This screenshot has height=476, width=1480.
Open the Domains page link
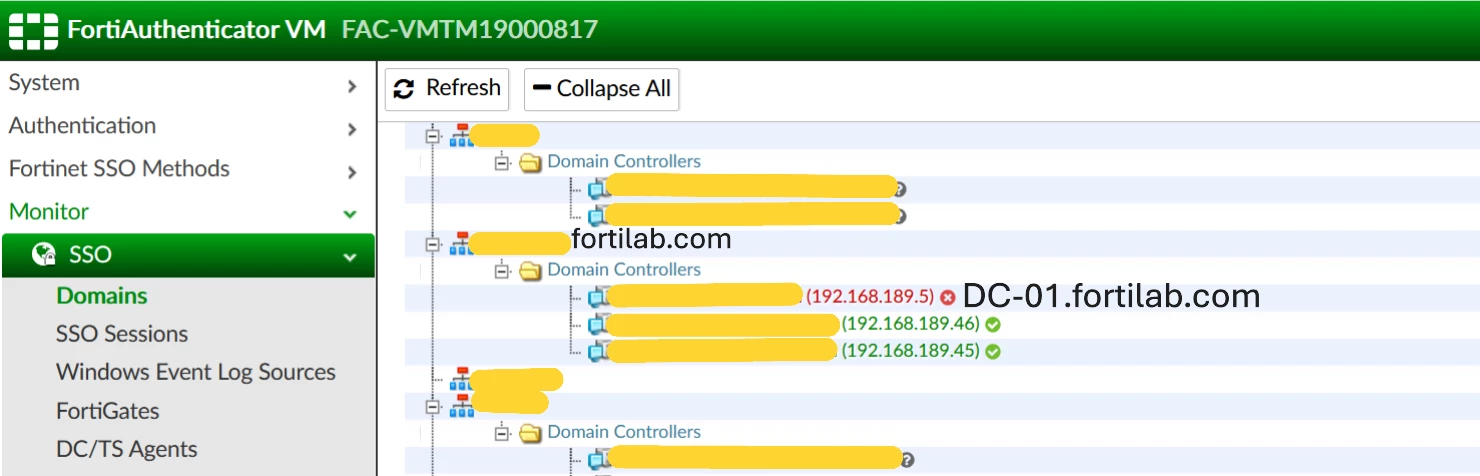coord(102,296)
